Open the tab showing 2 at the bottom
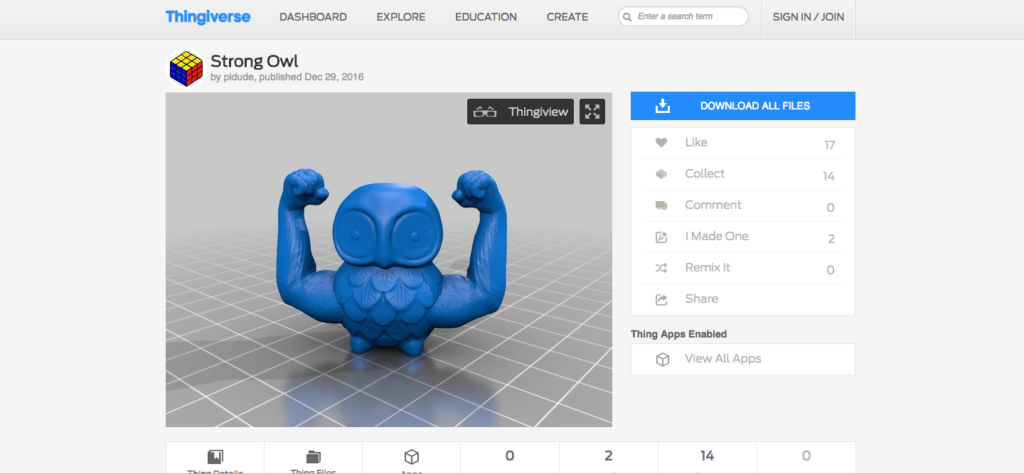Screen dimensions: 1024x474 coord(609,460)
